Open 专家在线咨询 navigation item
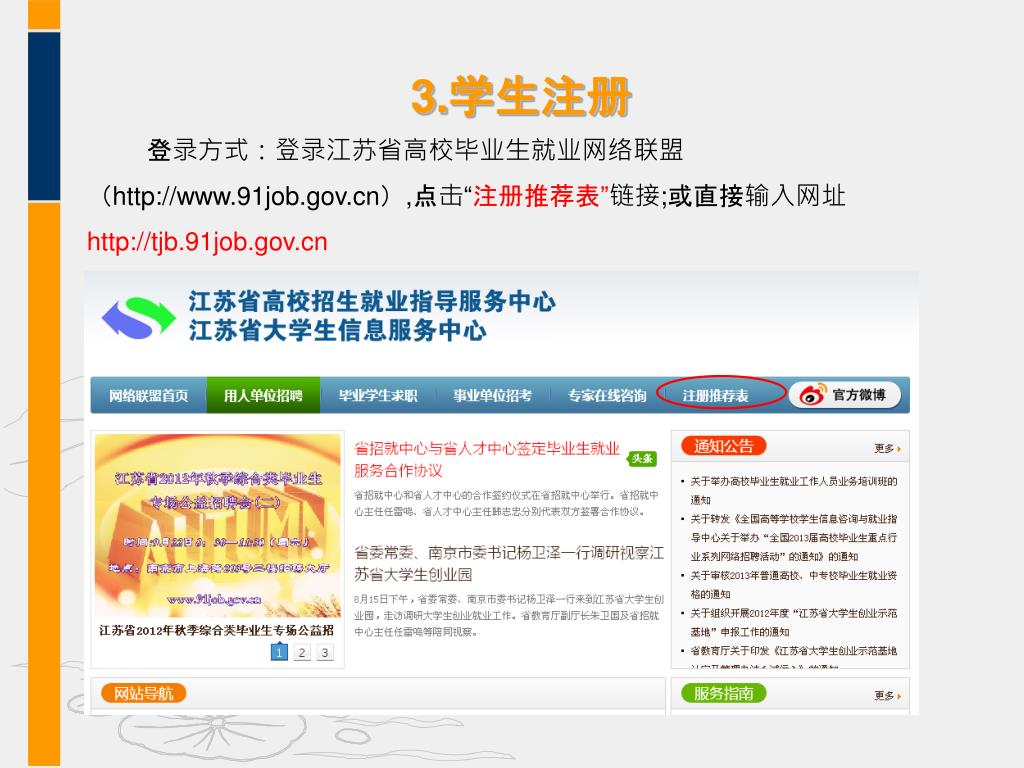This screenshot has width=1024, height=768. coord(607,395)
